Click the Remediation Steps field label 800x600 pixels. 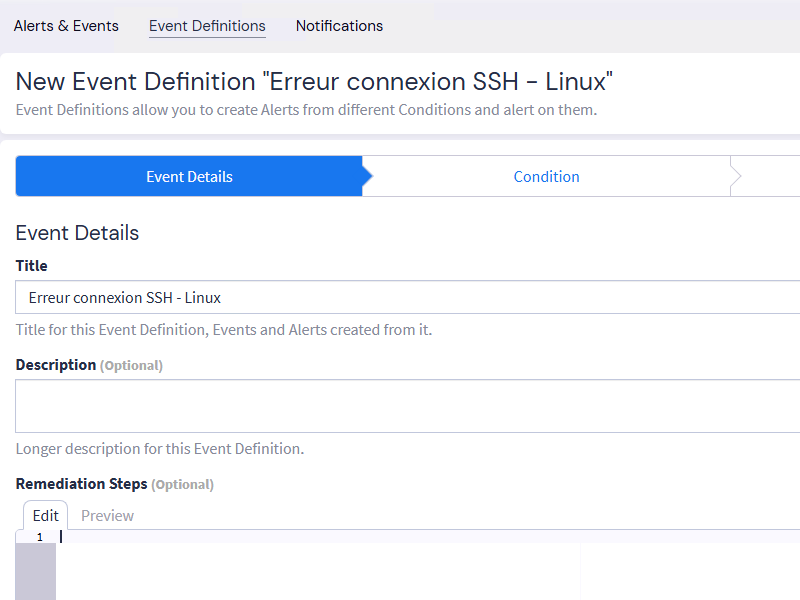tap(82, 484)
